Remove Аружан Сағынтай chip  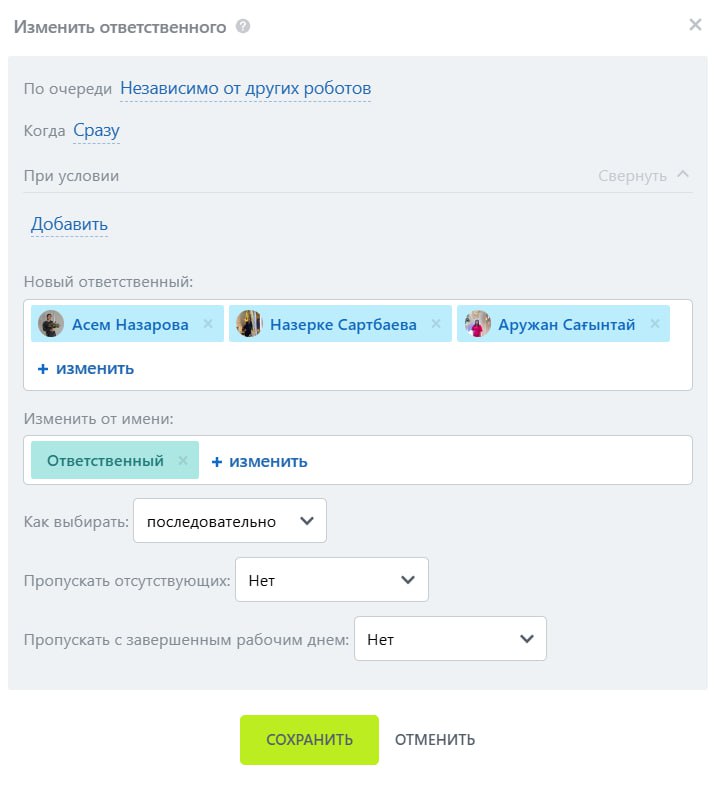[x=655, y=324]
